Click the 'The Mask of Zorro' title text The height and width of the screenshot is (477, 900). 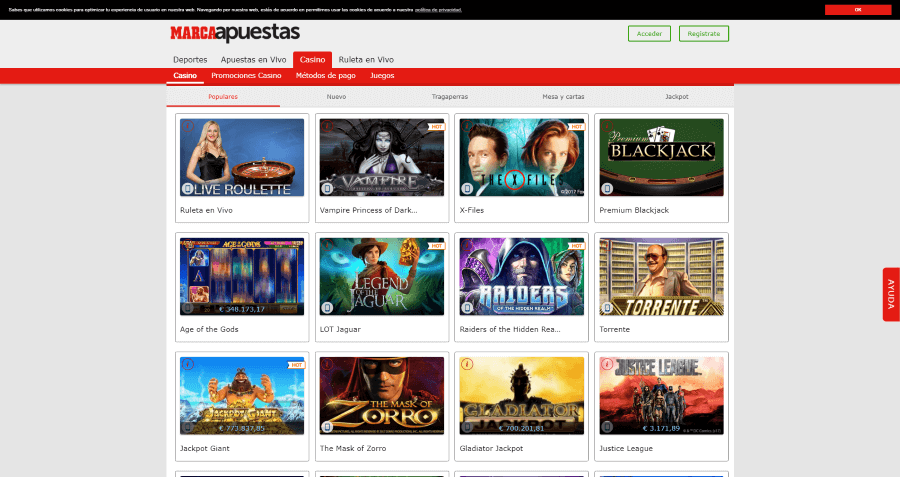point(353,448)
